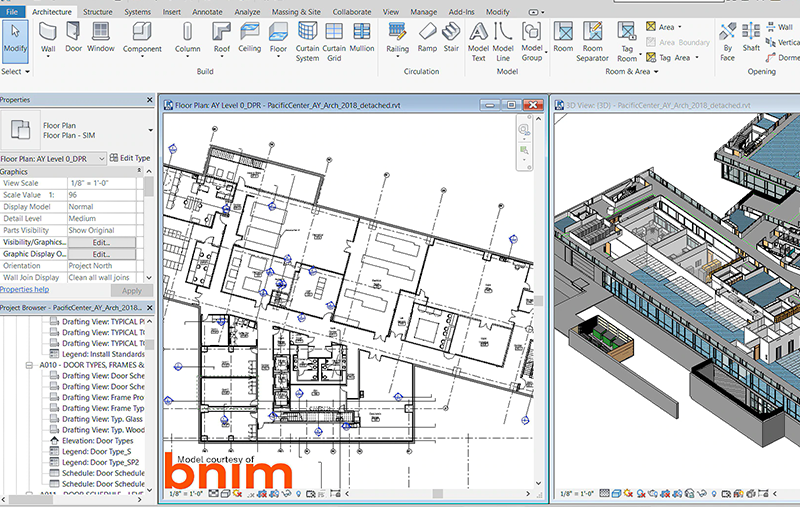Select the Tag Room tool
Image resolution: width=800 pixels, height=507 pixels.
coord(627,42)
